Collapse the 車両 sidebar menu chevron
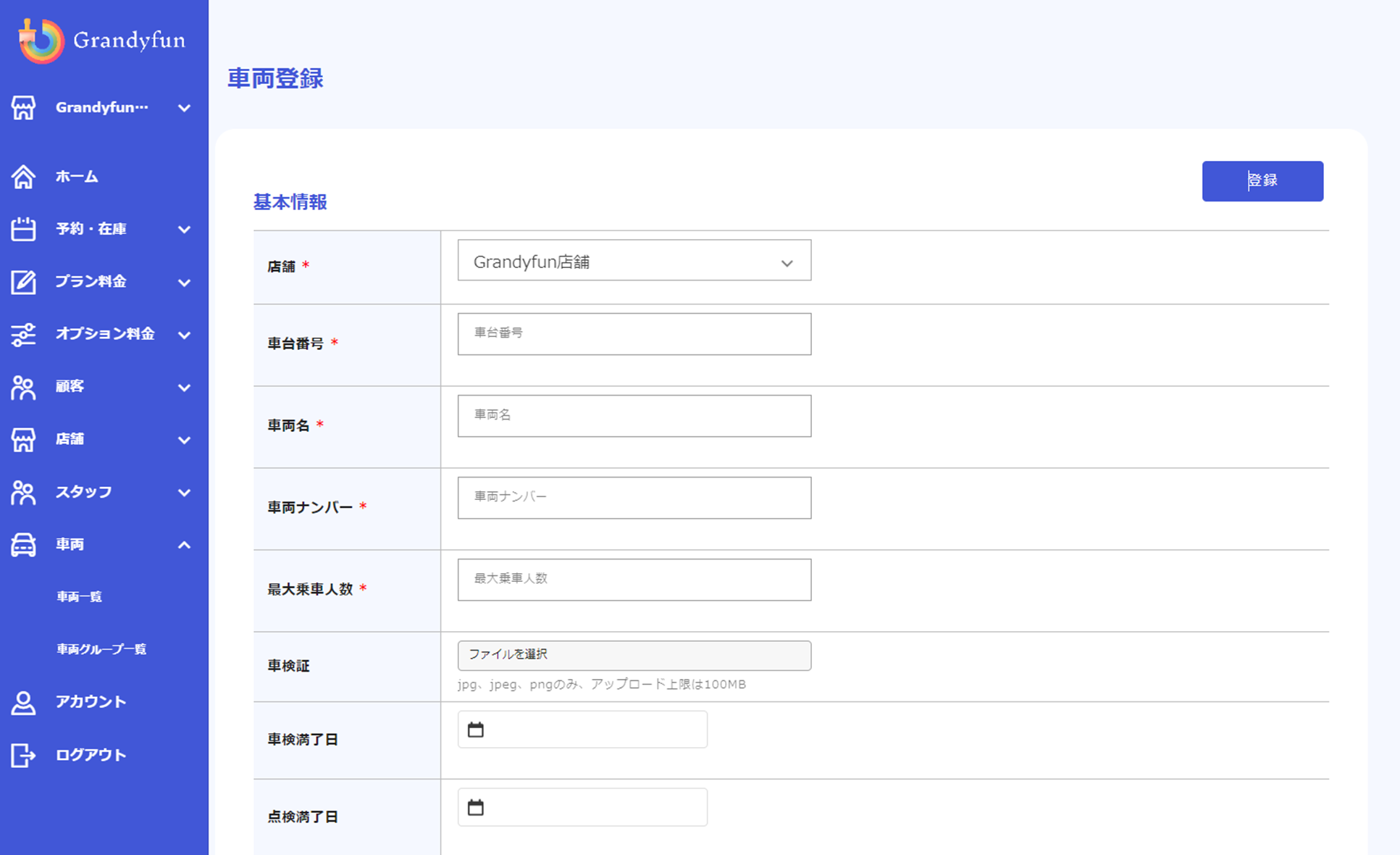The width and height of the screenshot is (1400, 855). (184, 545)
